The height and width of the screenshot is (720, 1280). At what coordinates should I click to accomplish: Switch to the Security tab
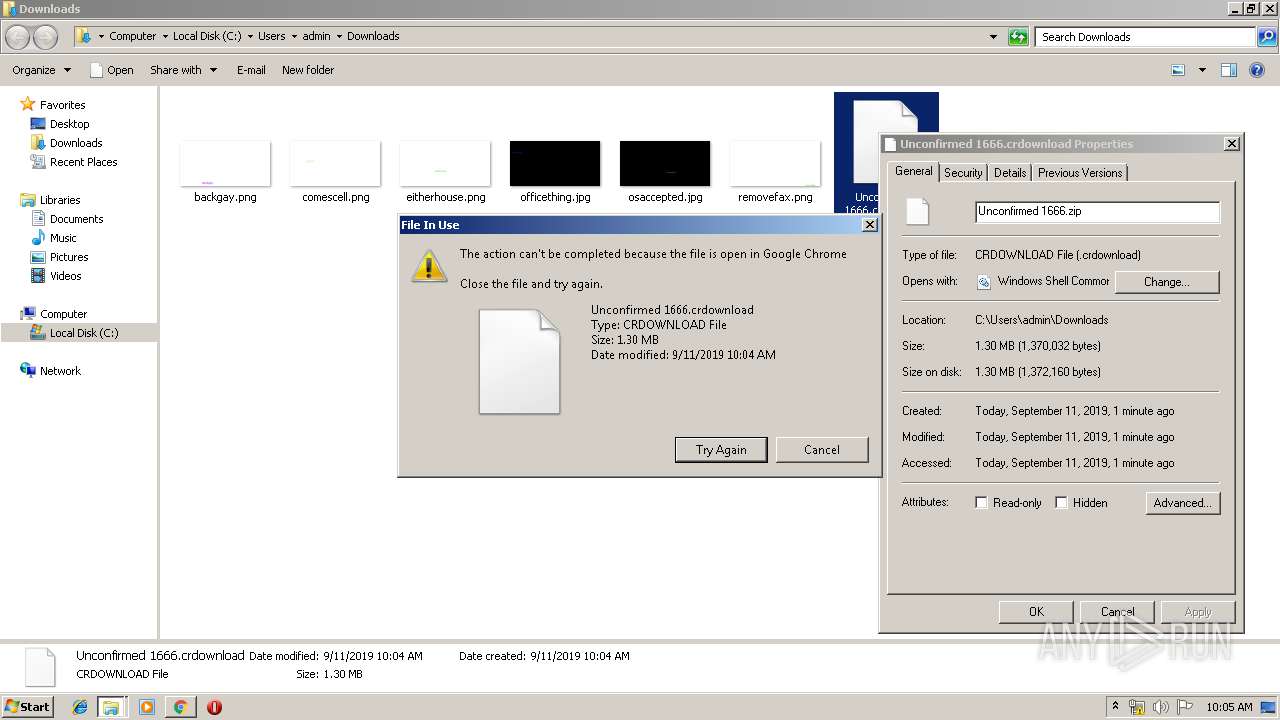[963, 173]
